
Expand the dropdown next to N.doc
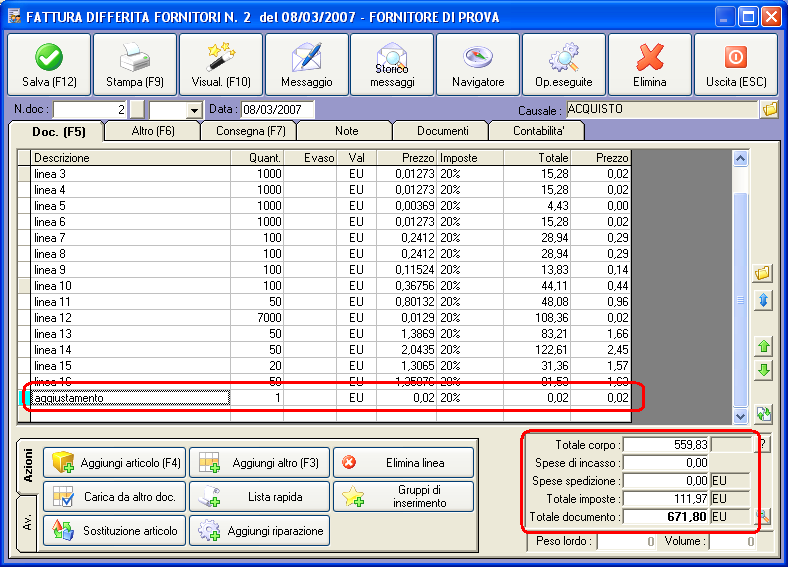pos(194,110)
